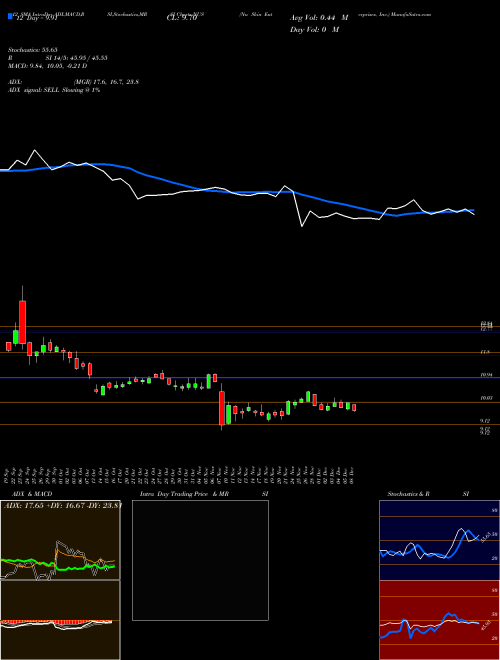Click the last red candlestick on the chart
Image resolution: width=500 pixels, height=660 pixels.
coord(354,407)
